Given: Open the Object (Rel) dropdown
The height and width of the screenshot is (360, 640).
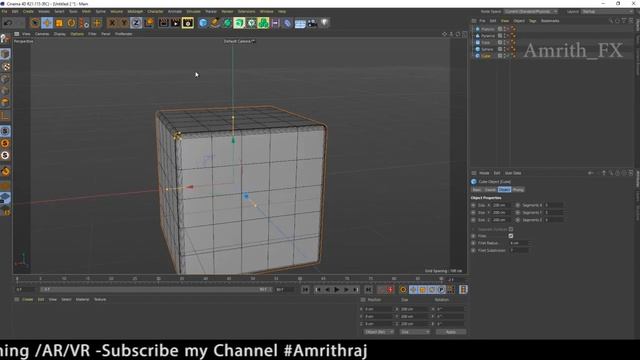Looking at the screenshot, I should pyautogui.click(x=378, y=332).
